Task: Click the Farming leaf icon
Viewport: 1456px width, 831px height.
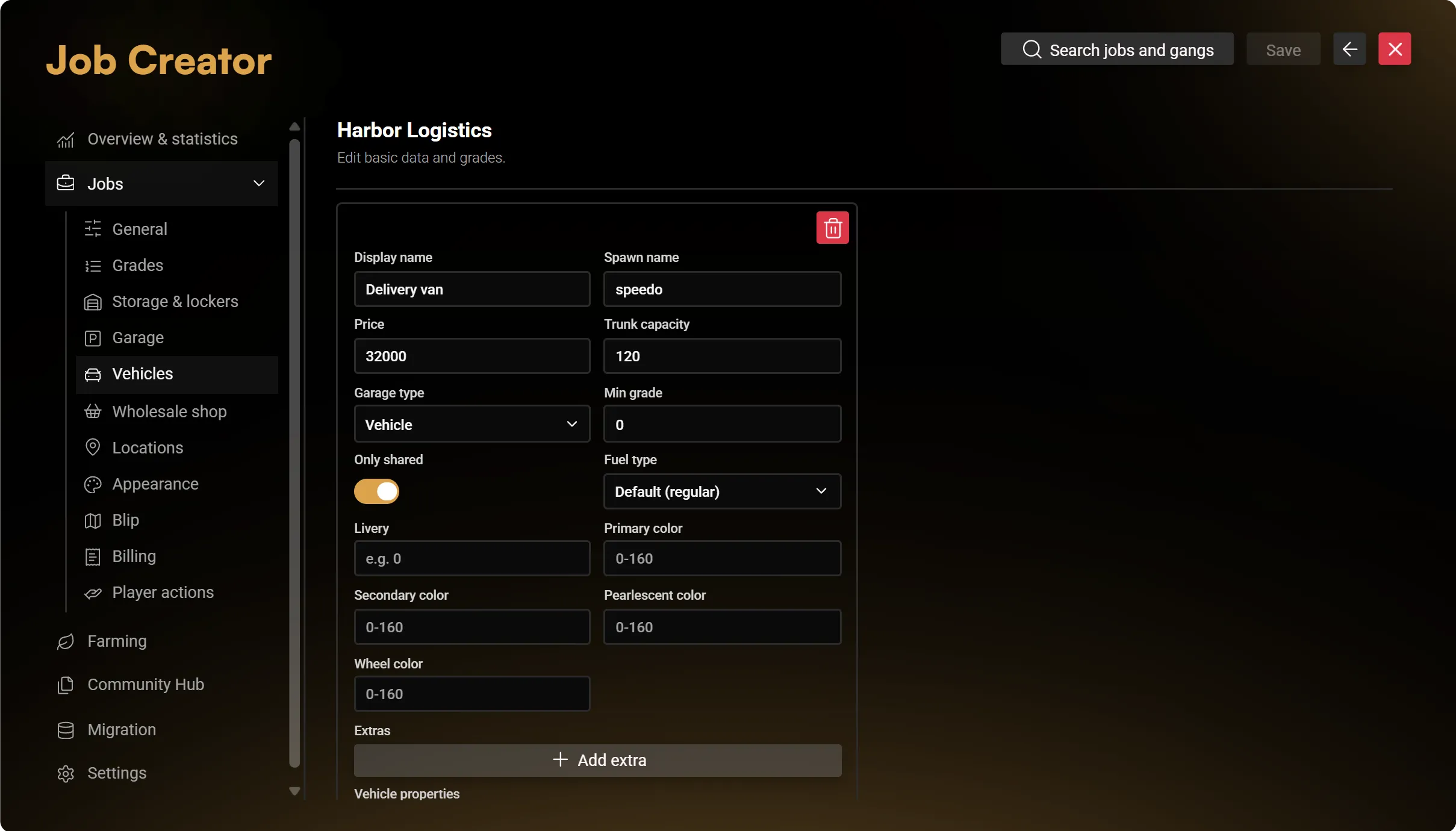Action: 65,641
